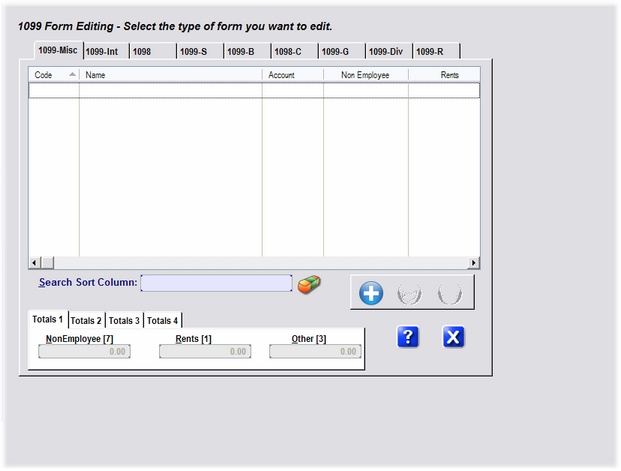Switch to the 1099-Misc tab
The height and width of the screenshot is (471, 621).
tap(58, 50)
